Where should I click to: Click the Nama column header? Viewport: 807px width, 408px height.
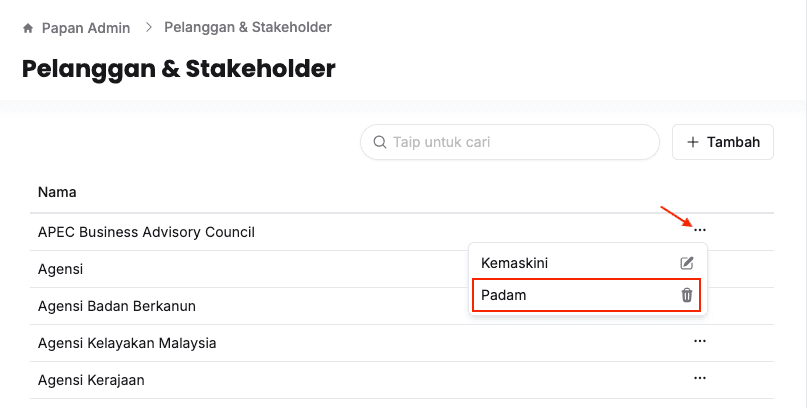[57, 192]
